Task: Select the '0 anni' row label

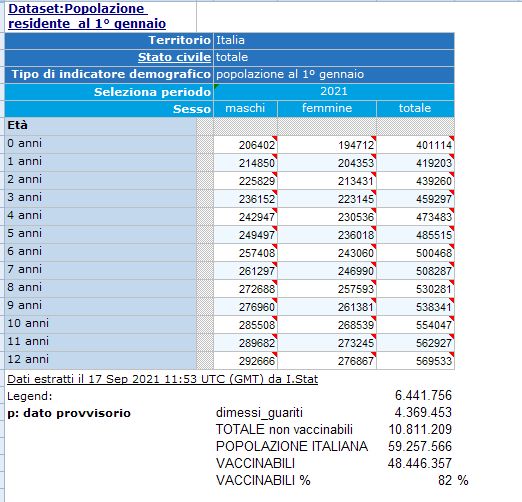Action: (100, 144)
